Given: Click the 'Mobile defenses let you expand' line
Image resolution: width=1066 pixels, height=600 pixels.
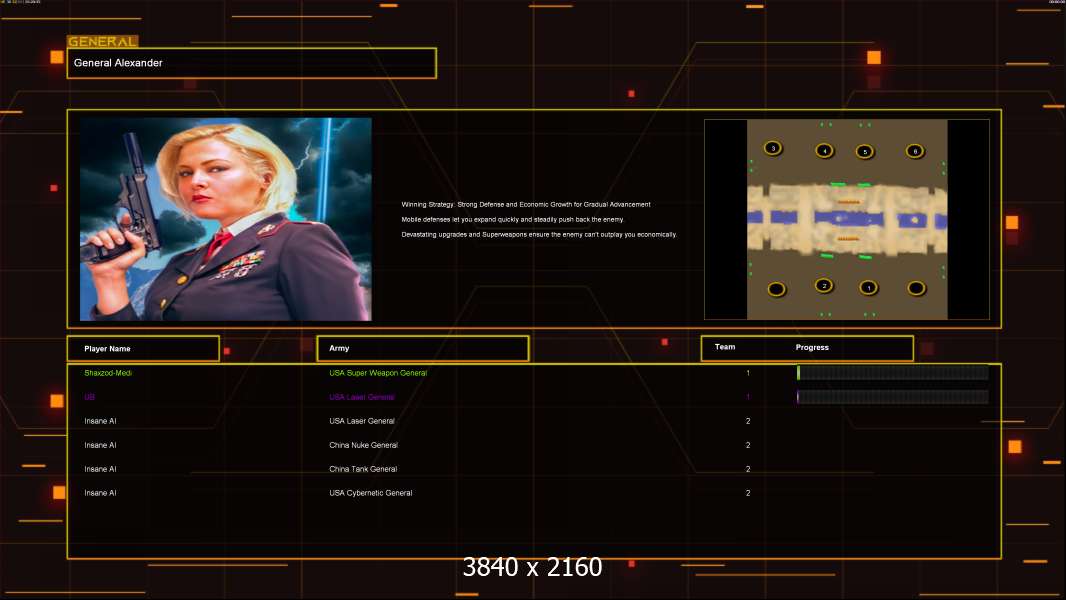Looking at the screenshot, I should (x=512, y=219).
